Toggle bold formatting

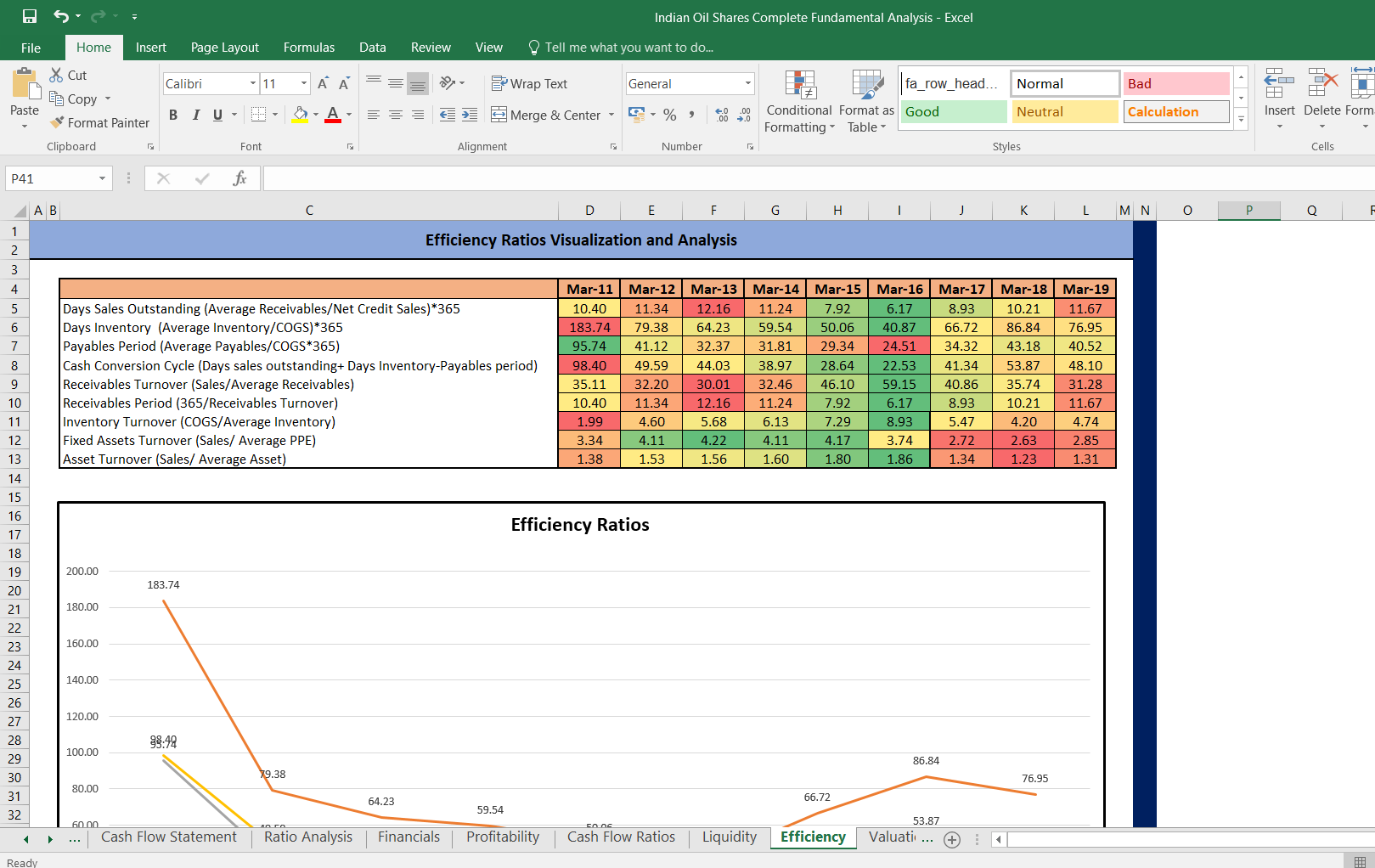coord(173,115)
